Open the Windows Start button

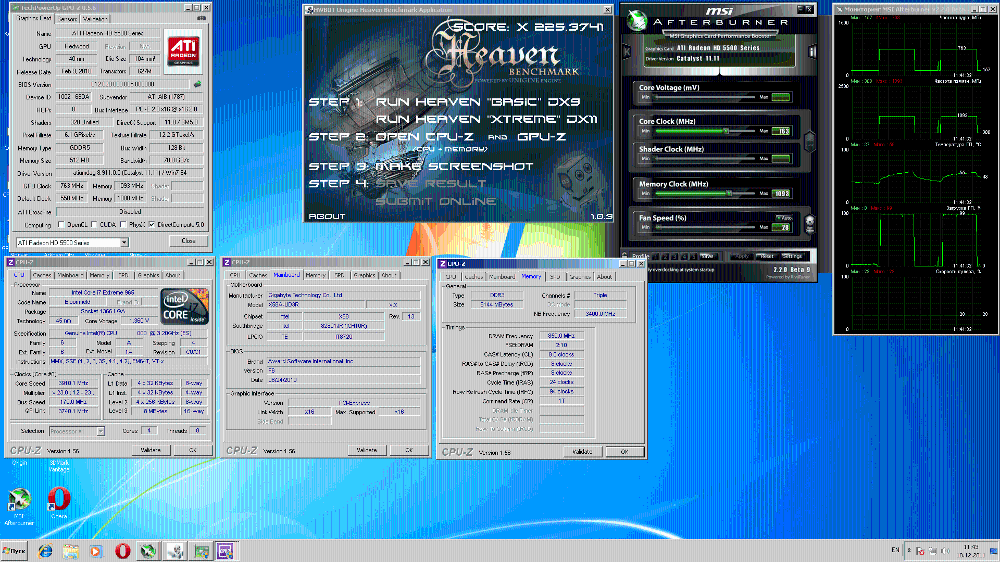point(14,551)
